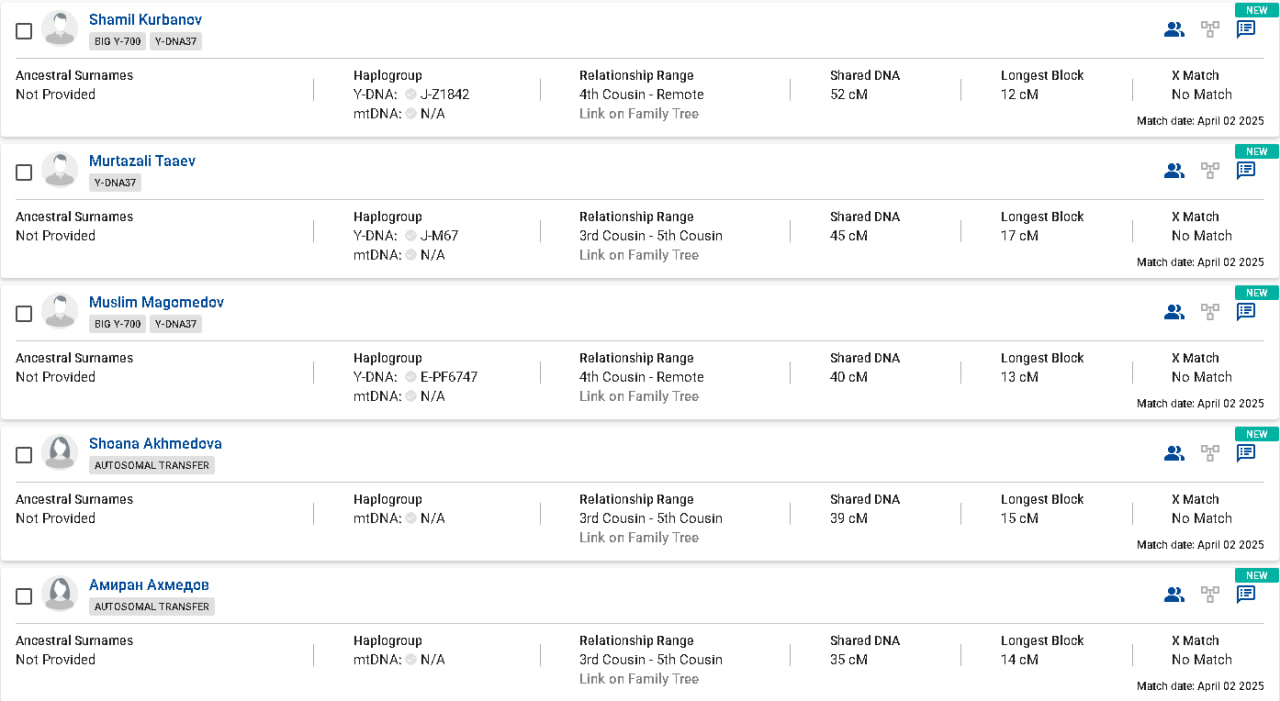Open Shamil Kurbanov's profile name link

pyautogui.click(x=145, y=20)
